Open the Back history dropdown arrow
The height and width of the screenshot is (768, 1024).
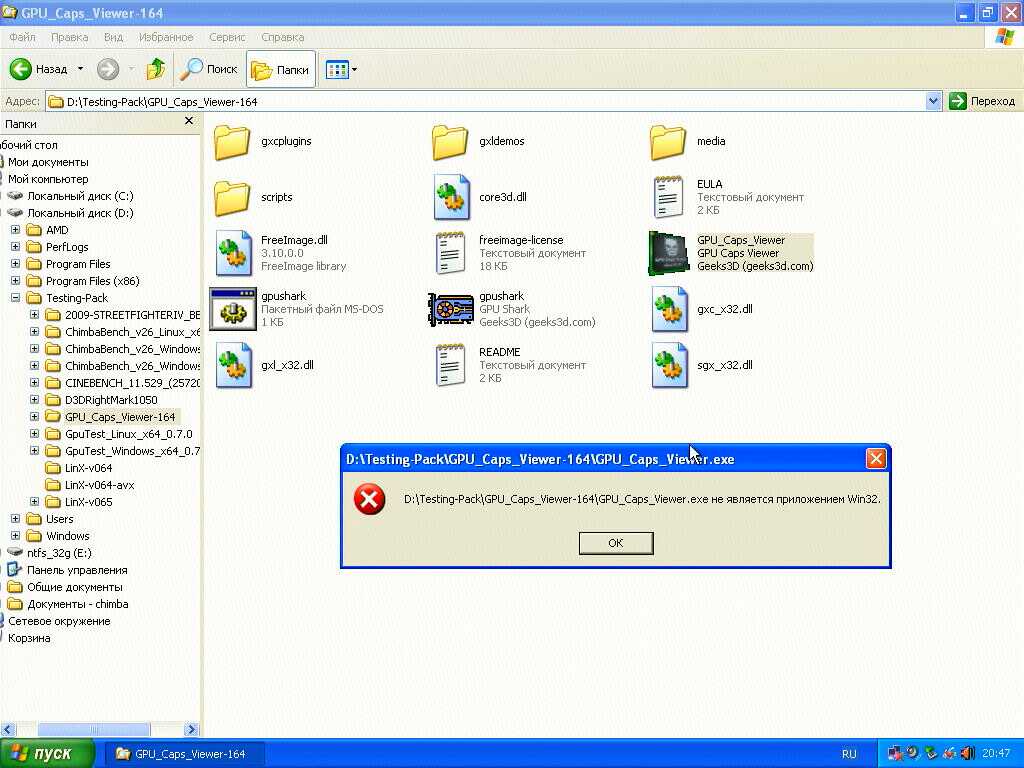coord(80,69)
